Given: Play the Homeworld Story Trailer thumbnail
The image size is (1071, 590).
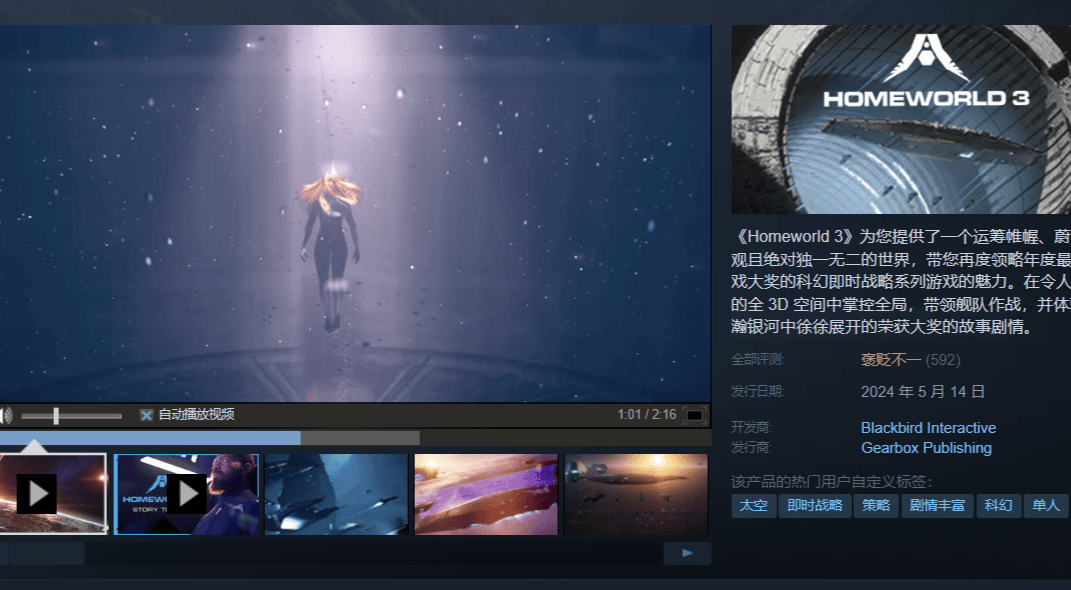Looking at the screenshot, I should 186,494.
